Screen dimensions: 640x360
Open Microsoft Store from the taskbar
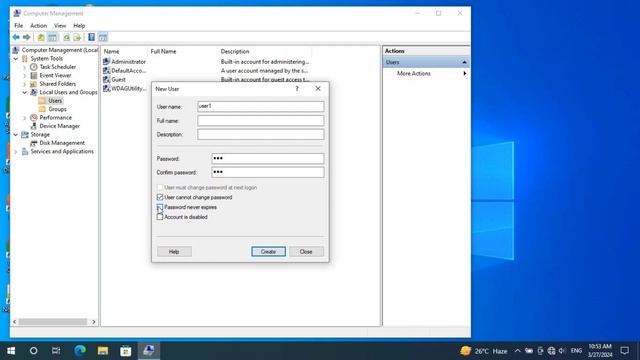click(x=126, y=351)
